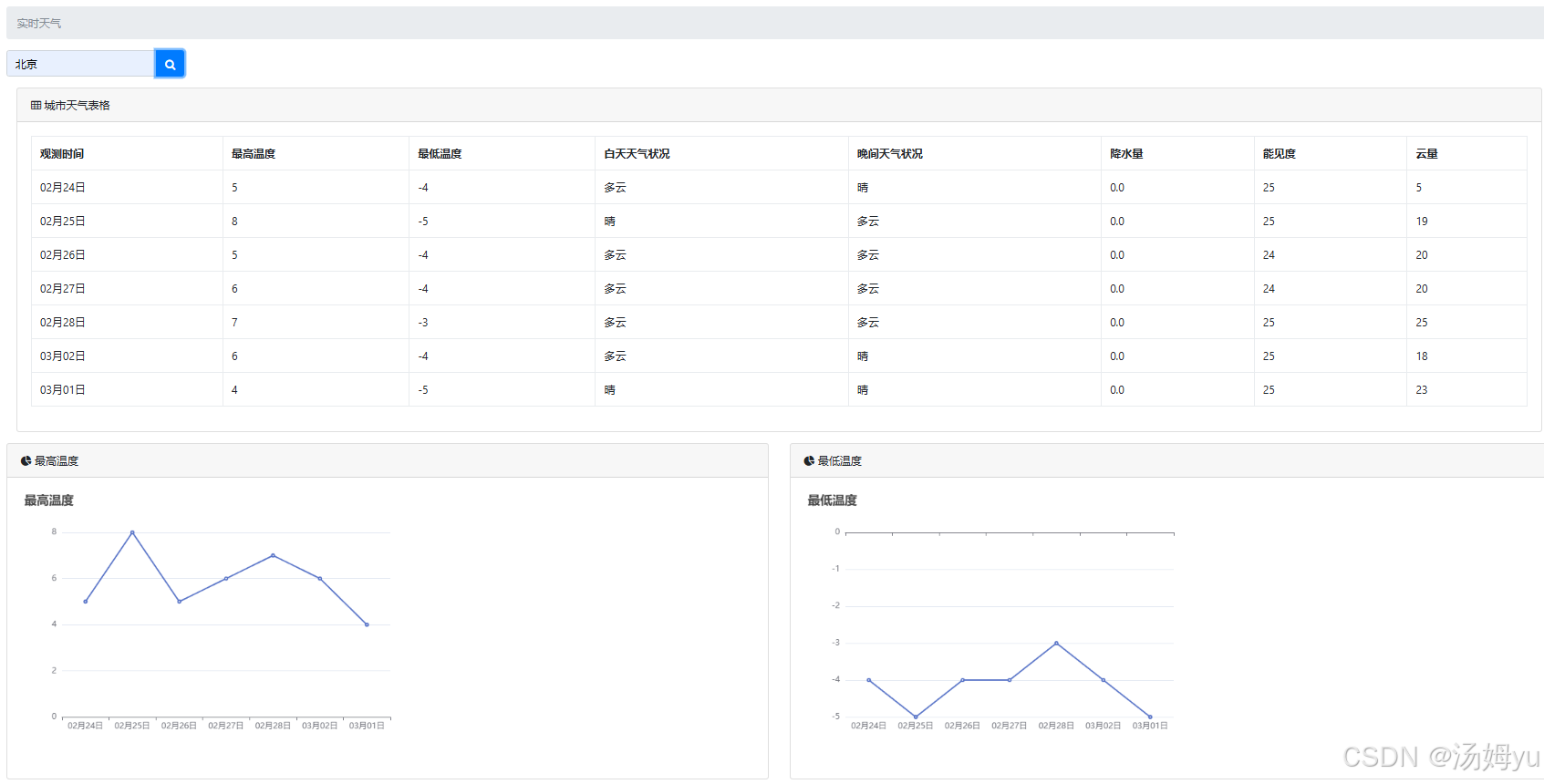Image resolution: width=1544 pixels, height=784 pixels.
Task: Click the 02月27日 x-axis label on 最低温度 chart
Action: click(x=1010, y=726)
